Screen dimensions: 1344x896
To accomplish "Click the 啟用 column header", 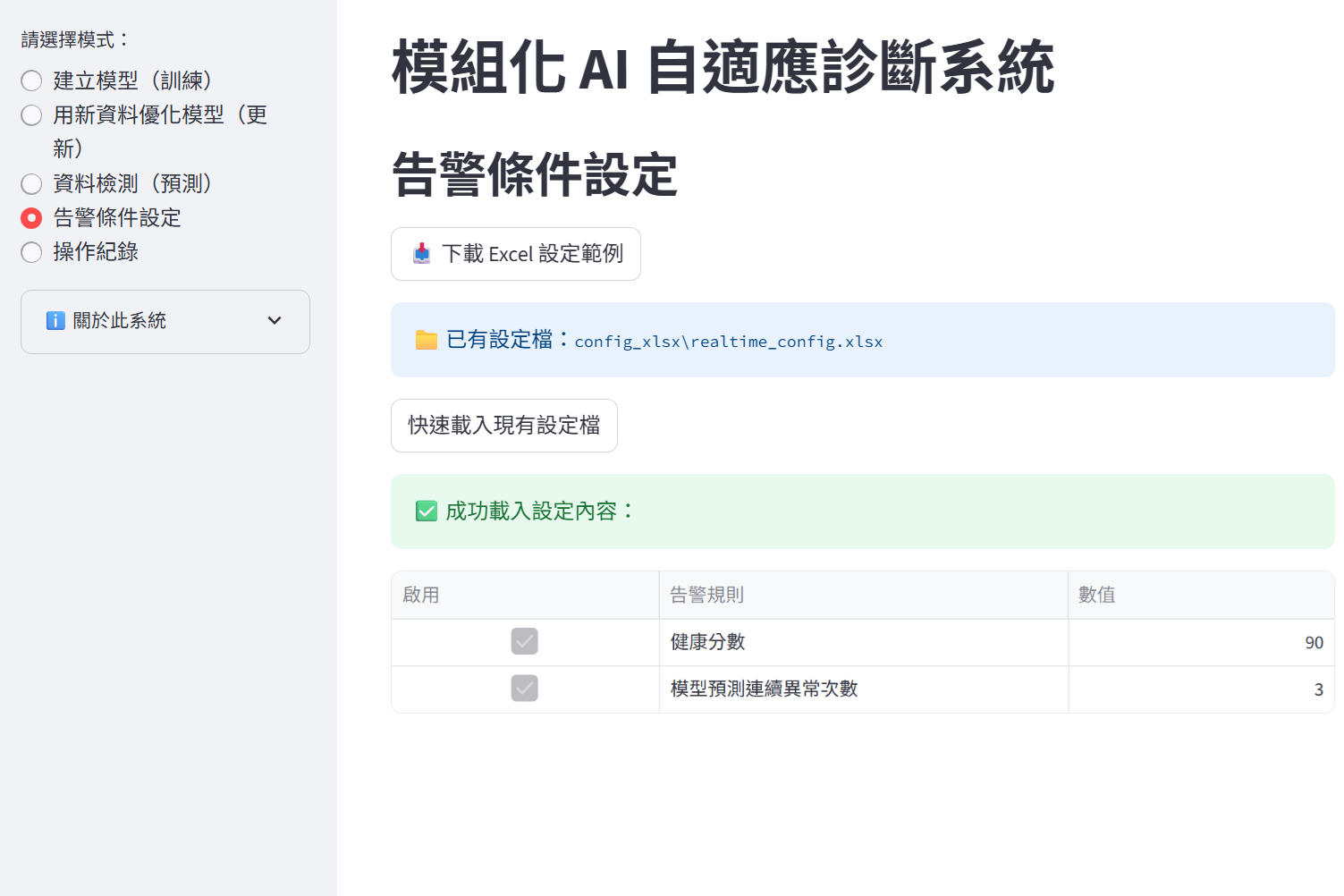I will [x=524, y=595].
